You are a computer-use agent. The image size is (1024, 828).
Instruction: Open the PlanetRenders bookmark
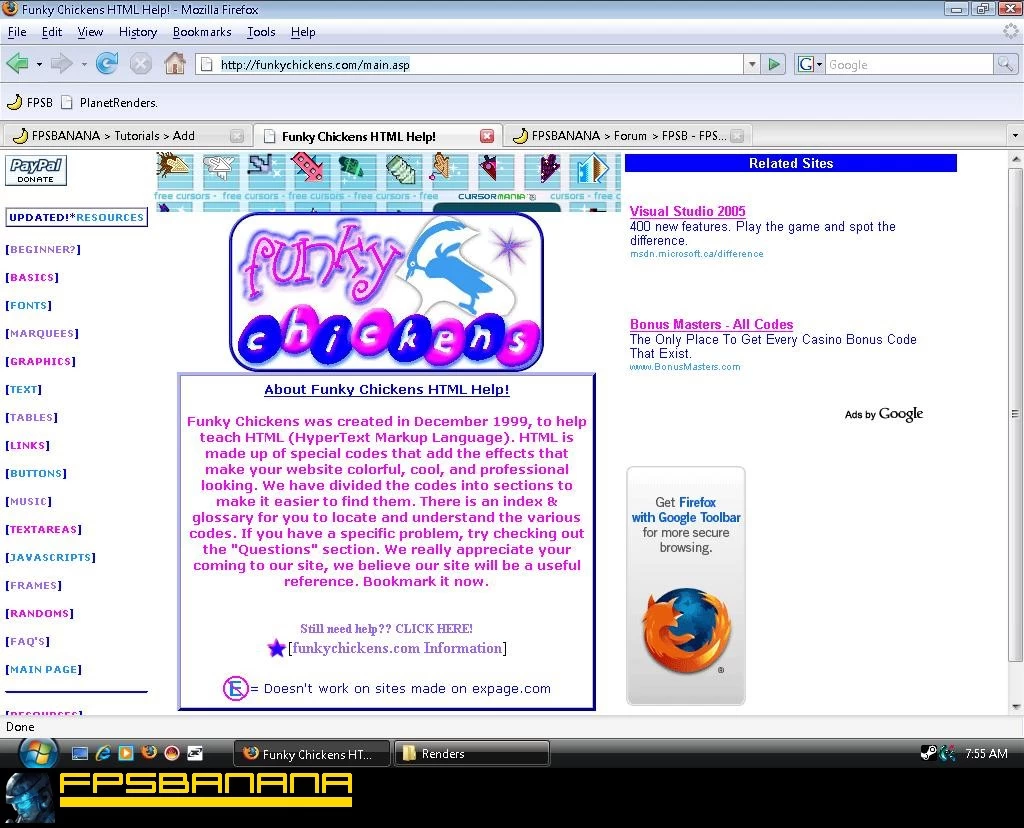(109, 103)
